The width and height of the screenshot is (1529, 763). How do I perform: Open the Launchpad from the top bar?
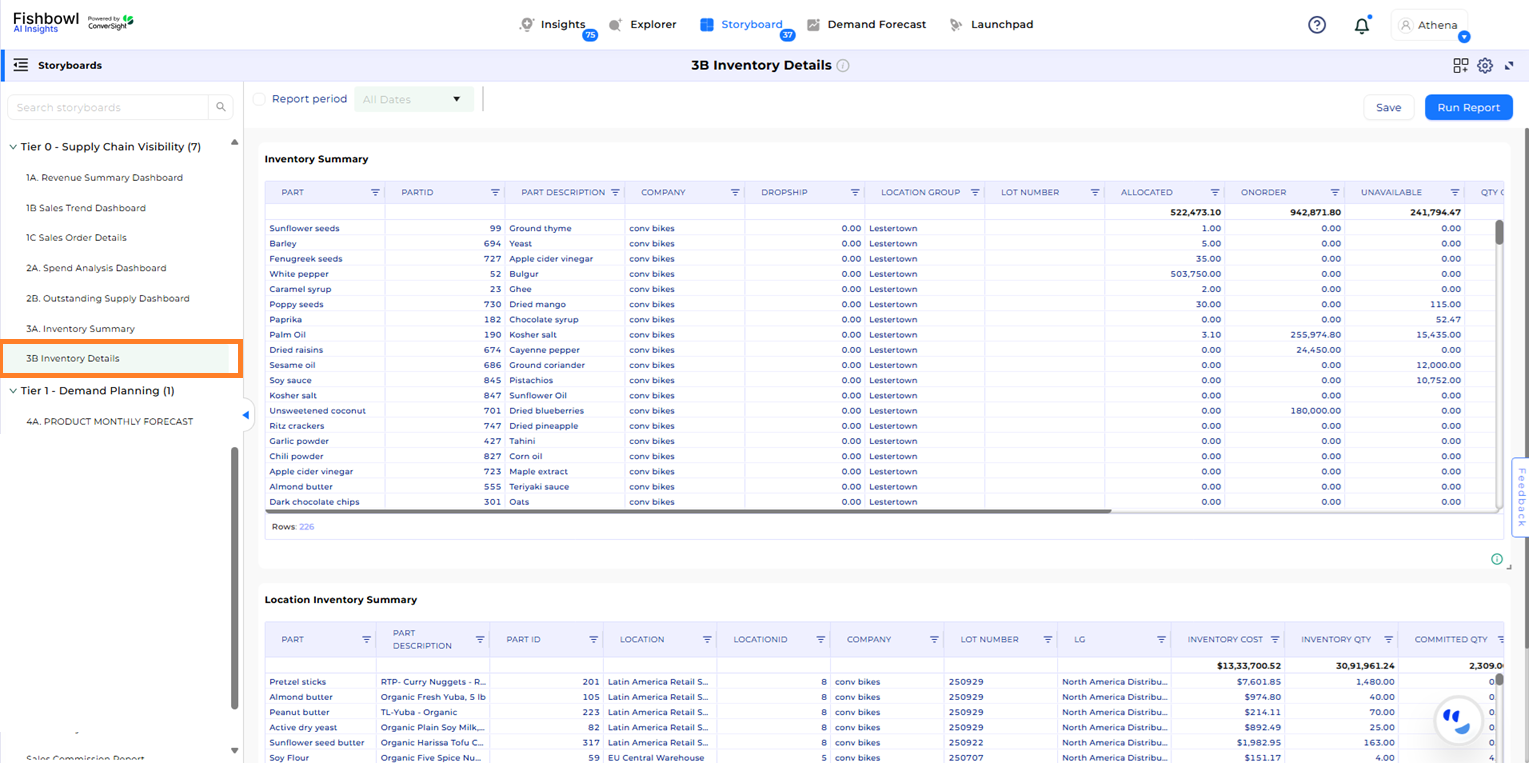1001,24
